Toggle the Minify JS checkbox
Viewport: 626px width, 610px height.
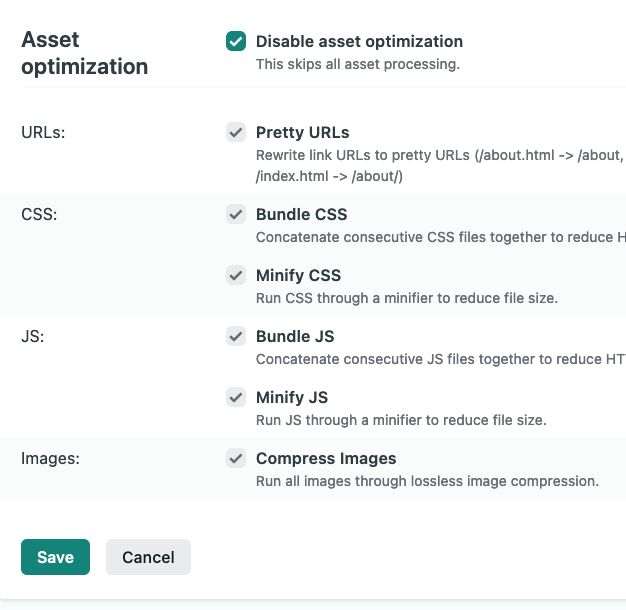point(236,397)
